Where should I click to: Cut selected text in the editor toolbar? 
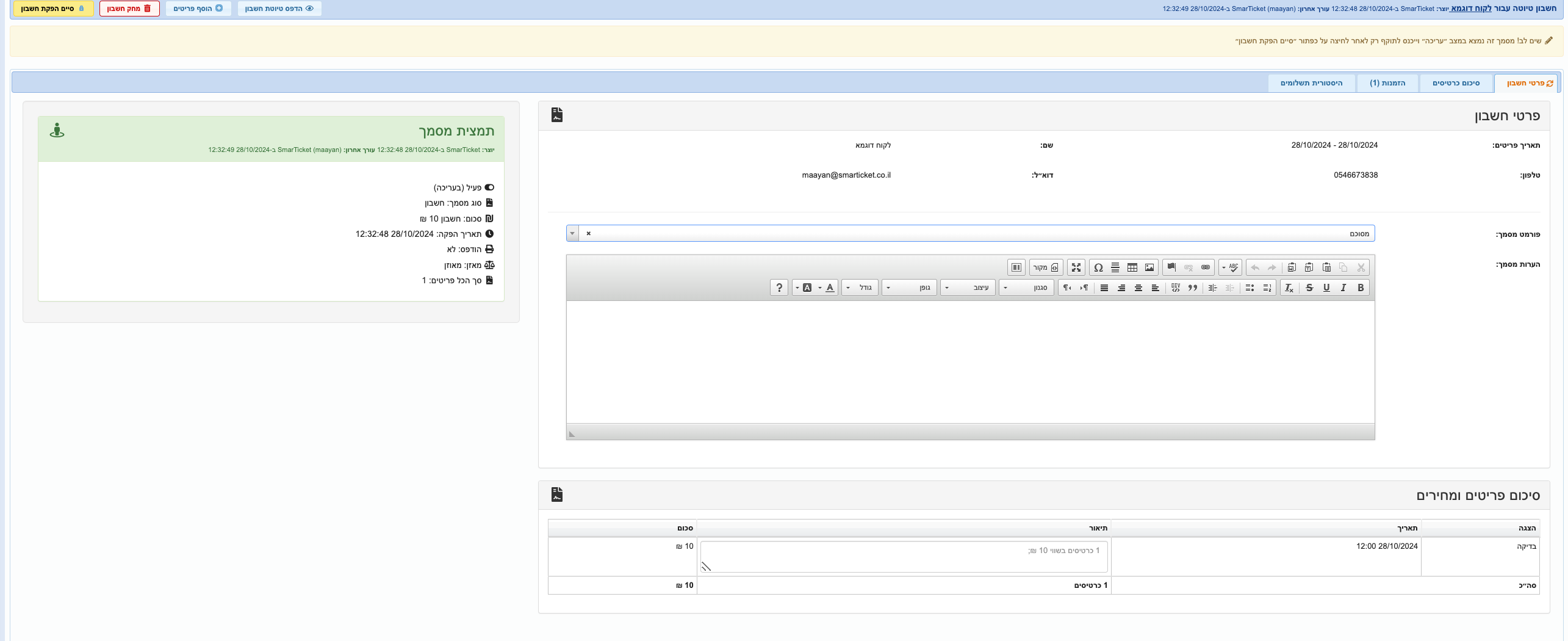pos(1361,267)
